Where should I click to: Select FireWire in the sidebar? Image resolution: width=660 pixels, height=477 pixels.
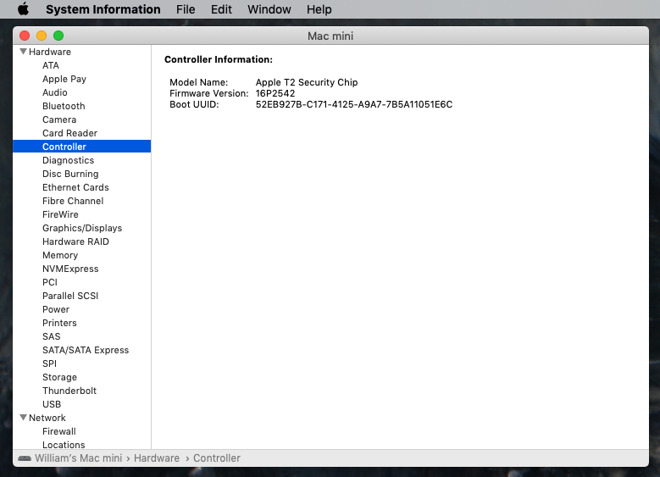point(60,214)
